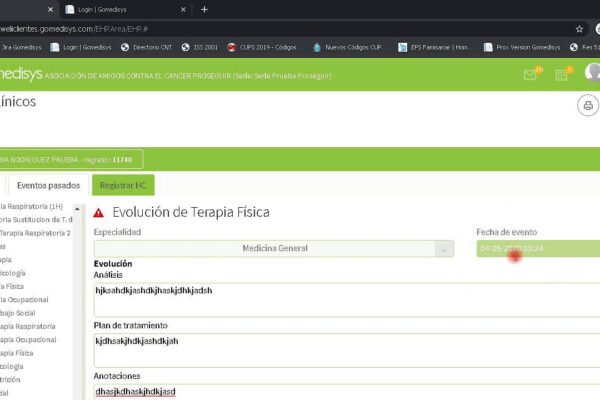Click the sidebar scroll up arrow

77,209
